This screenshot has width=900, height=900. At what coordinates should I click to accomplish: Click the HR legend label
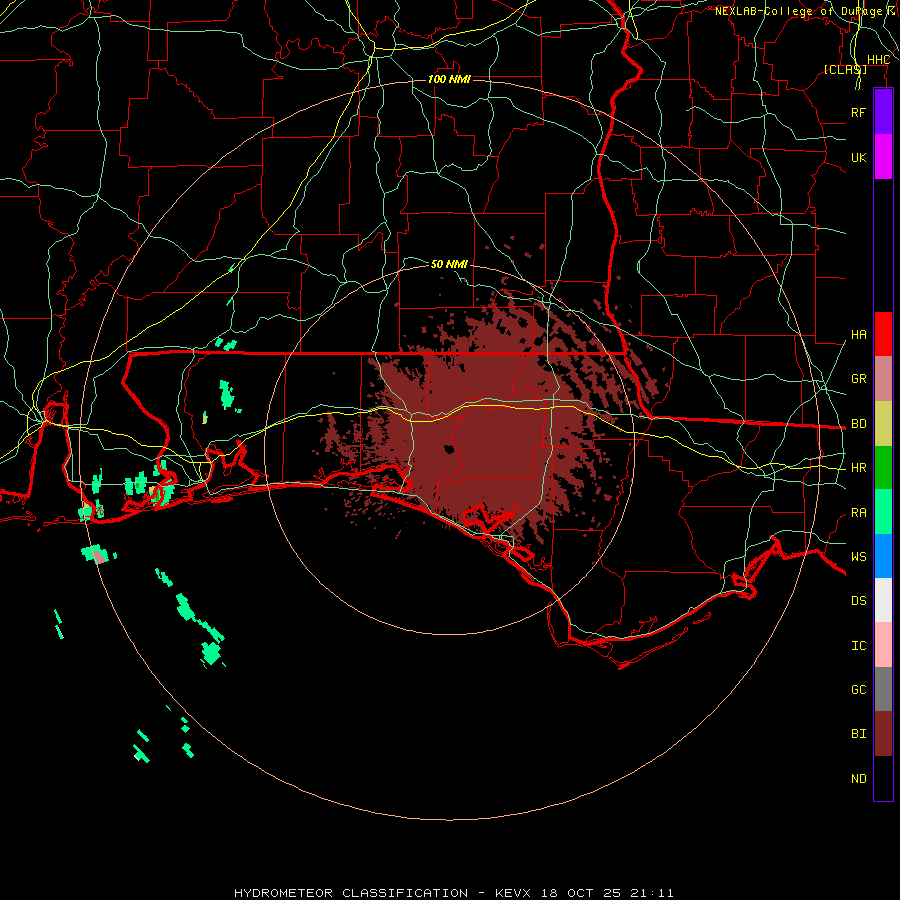[x=858, y=468]
